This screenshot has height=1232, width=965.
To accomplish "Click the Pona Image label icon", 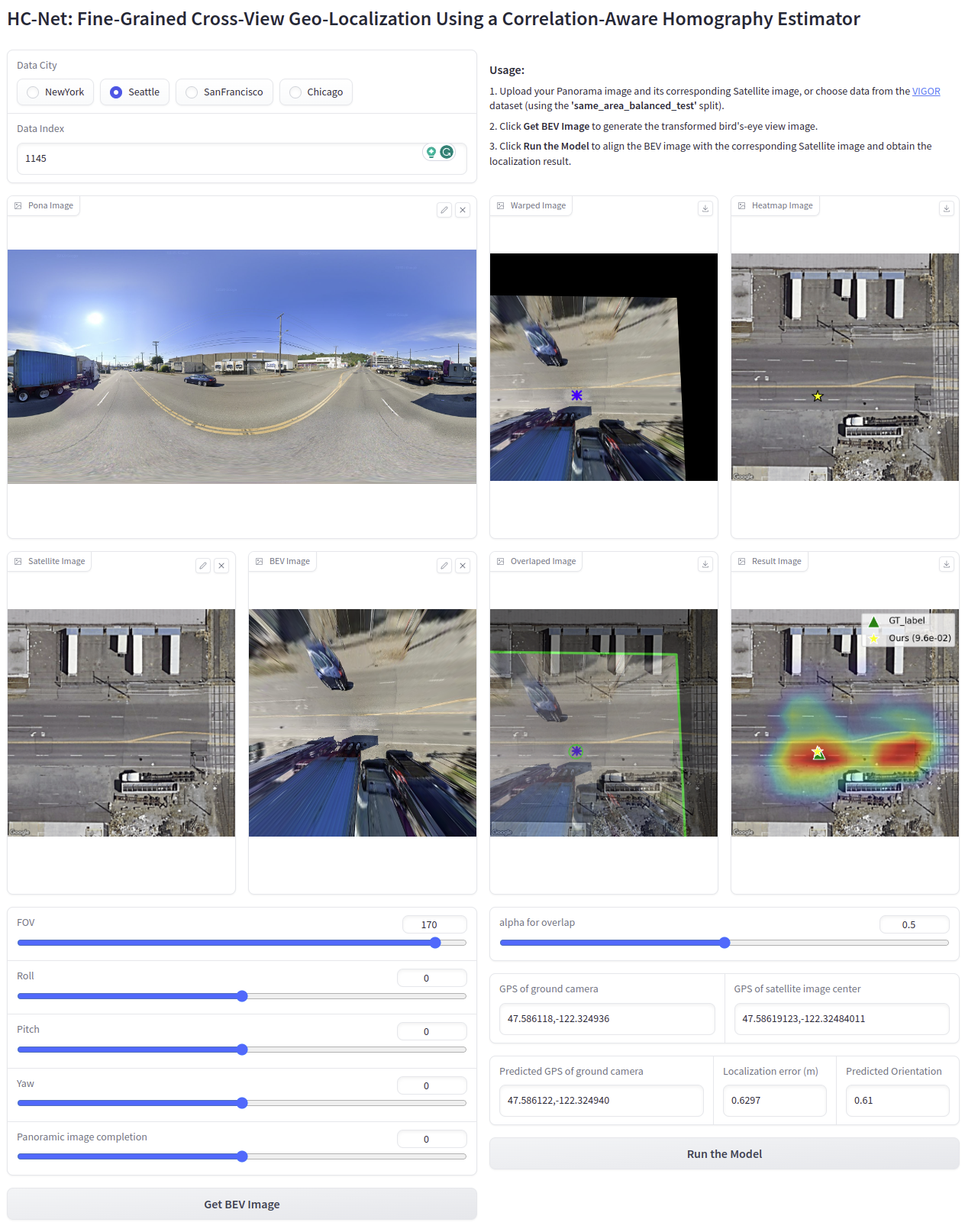I will pos(18,206).
